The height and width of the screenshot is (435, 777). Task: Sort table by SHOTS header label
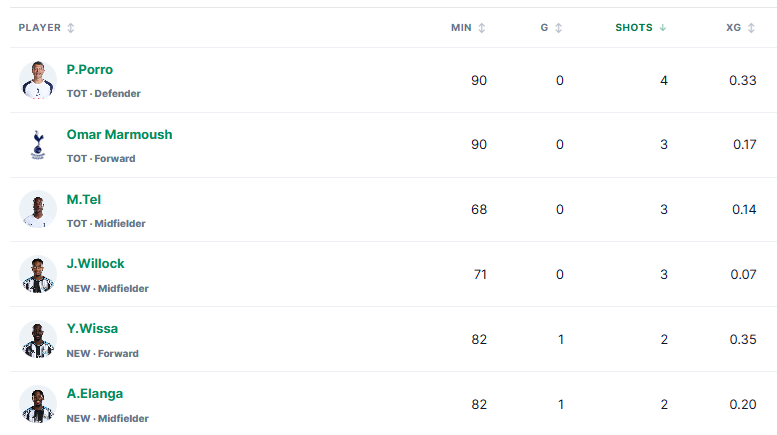tap(634, 28)
